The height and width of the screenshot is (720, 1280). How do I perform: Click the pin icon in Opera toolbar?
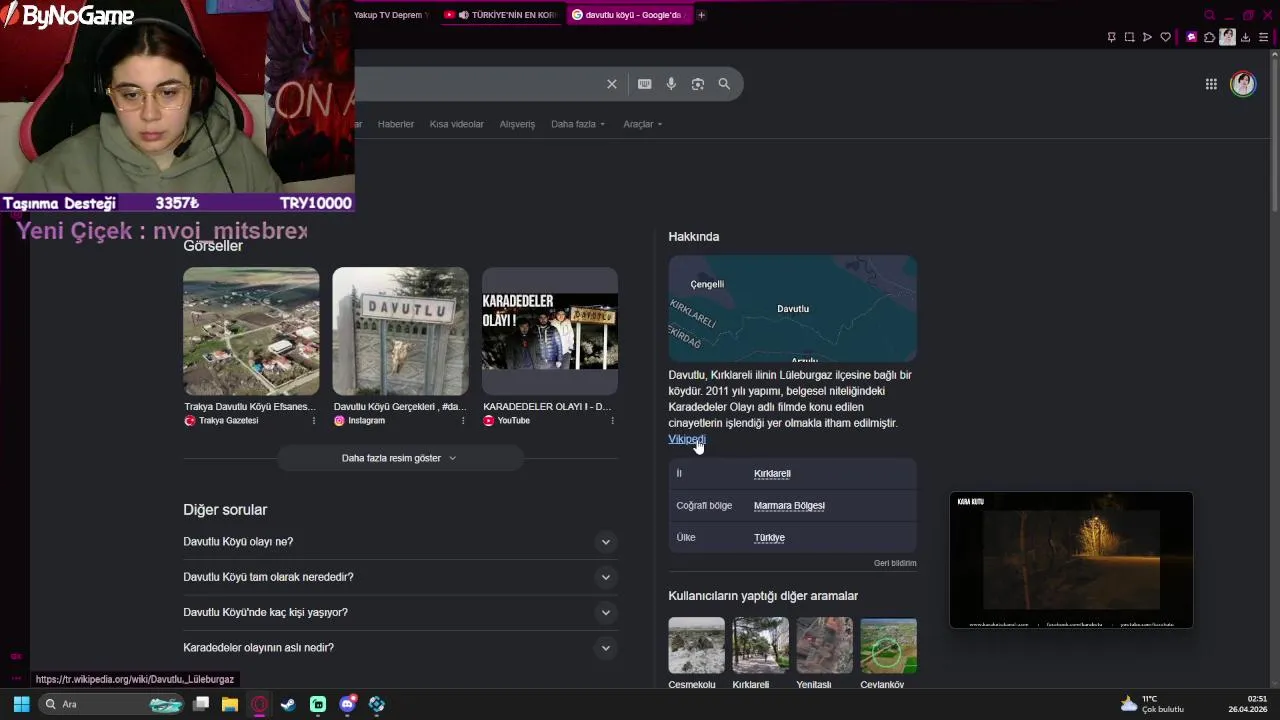point(1111,37)
